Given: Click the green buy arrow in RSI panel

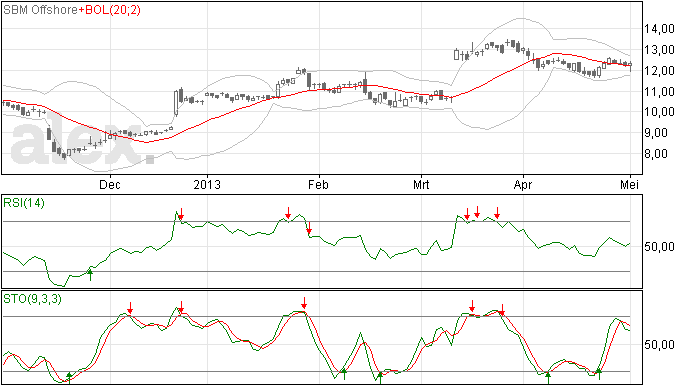Looking at the screenshot, I should [90, 275].
